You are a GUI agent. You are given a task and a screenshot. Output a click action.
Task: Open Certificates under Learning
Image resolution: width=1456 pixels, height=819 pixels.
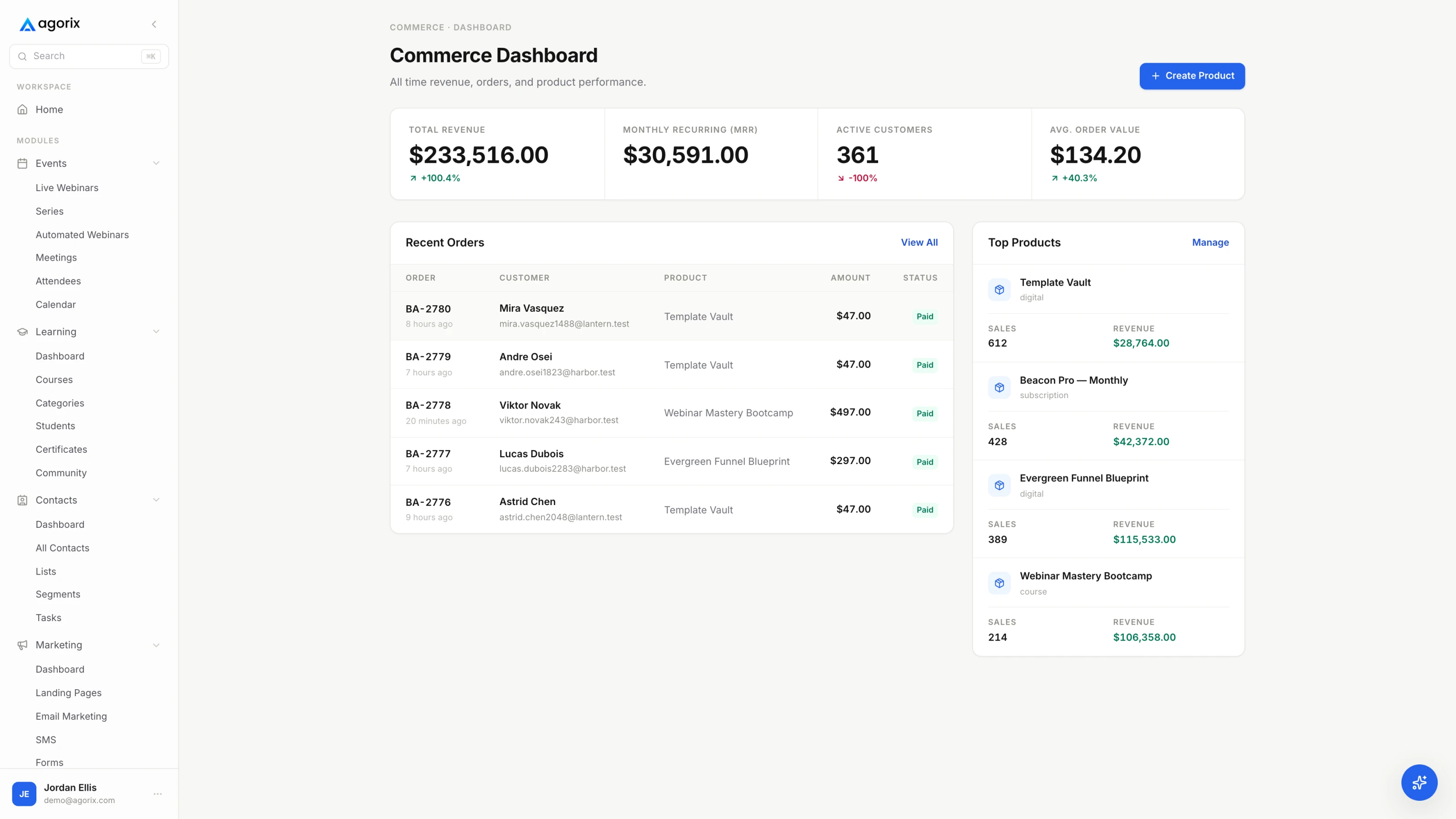(61, 450)
